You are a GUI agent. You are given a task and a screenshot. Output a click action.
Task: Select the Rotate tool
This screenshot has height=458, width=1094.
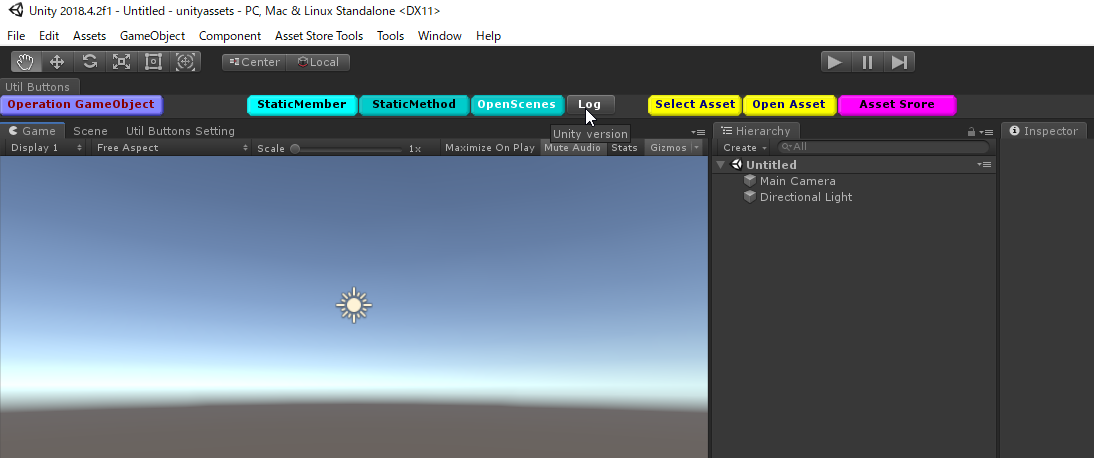coord(89,62)
